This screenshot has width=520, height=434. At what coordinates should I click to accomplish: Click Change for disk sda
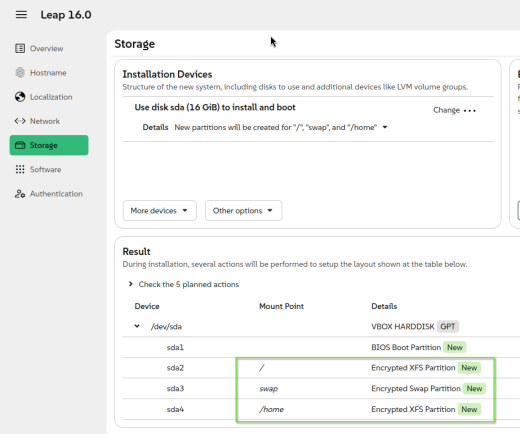coord(446,110)
